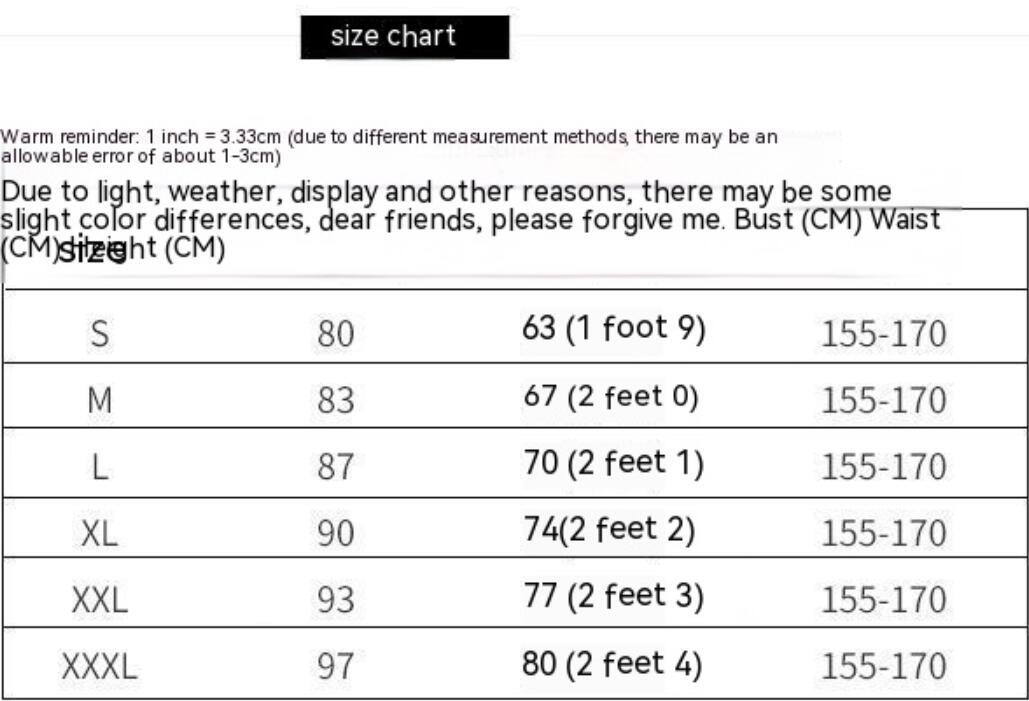1029x701 pixels.
Task: Click the bust value 97
Action: [x=336, y=667]
